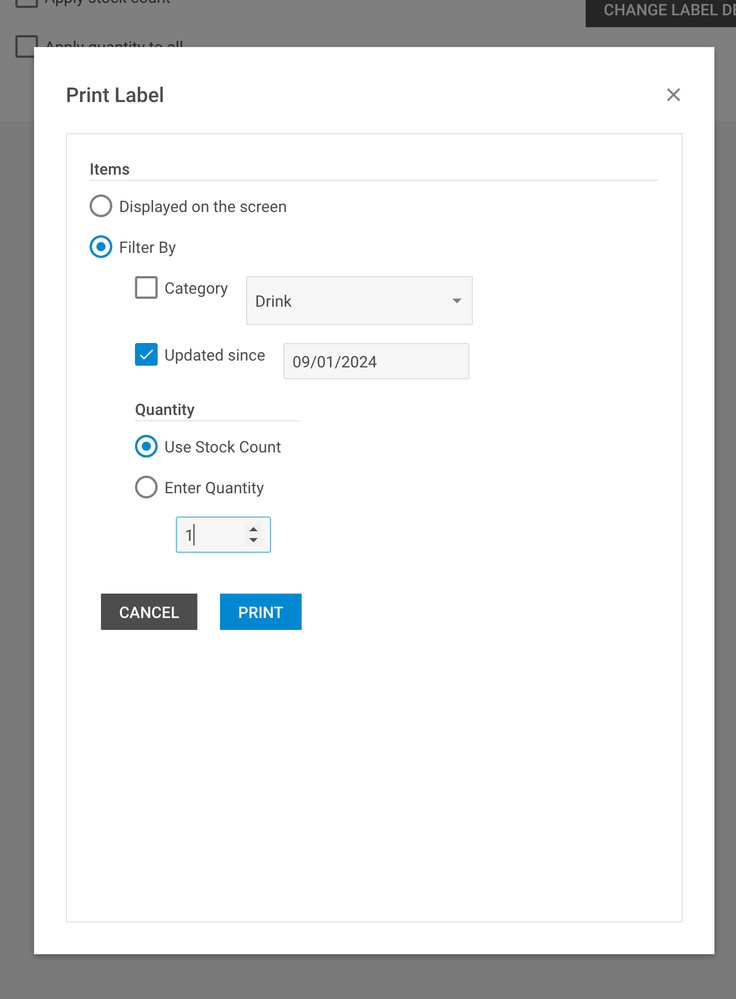Choose the 'Use Stock Count' radio button
Image resolution: width=736 pixels, height=999 pixels.
coord(146,447)
